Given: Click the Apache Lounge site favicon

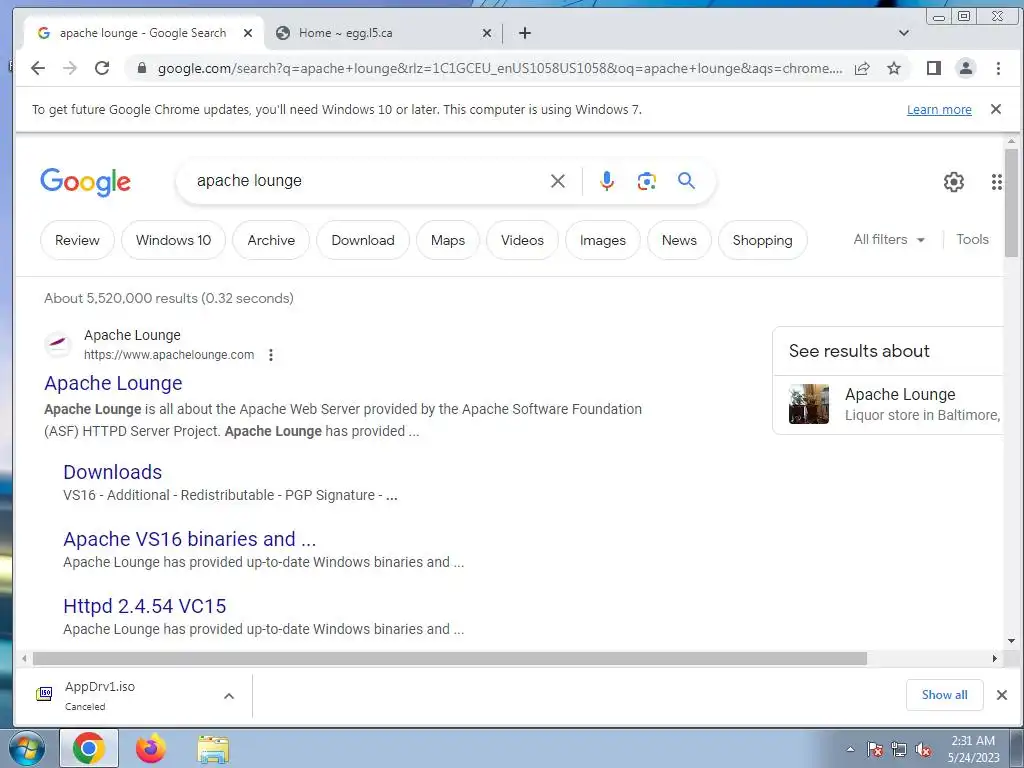Looking at the screenshot, I should (x=57, y=344).
